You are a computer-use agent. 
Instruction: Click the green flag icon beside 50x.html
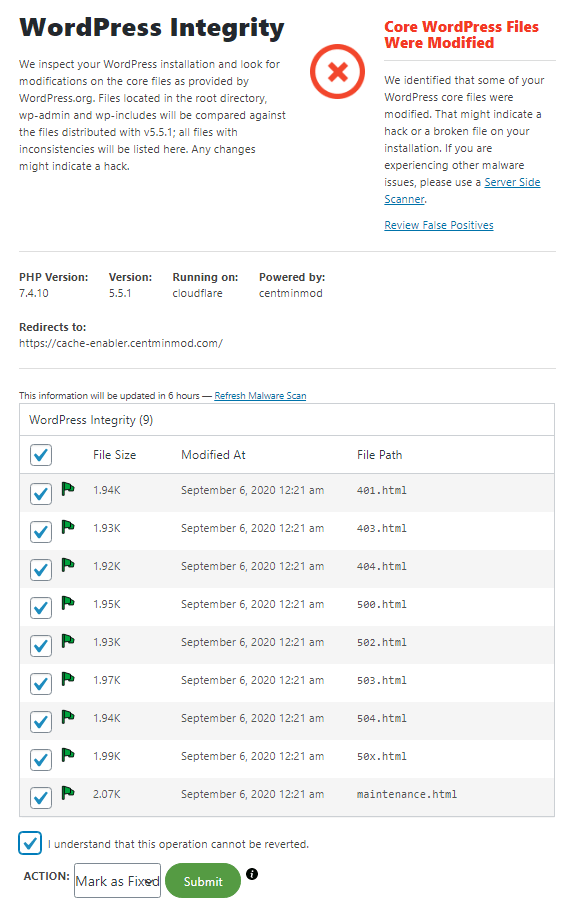coord(68,755)
